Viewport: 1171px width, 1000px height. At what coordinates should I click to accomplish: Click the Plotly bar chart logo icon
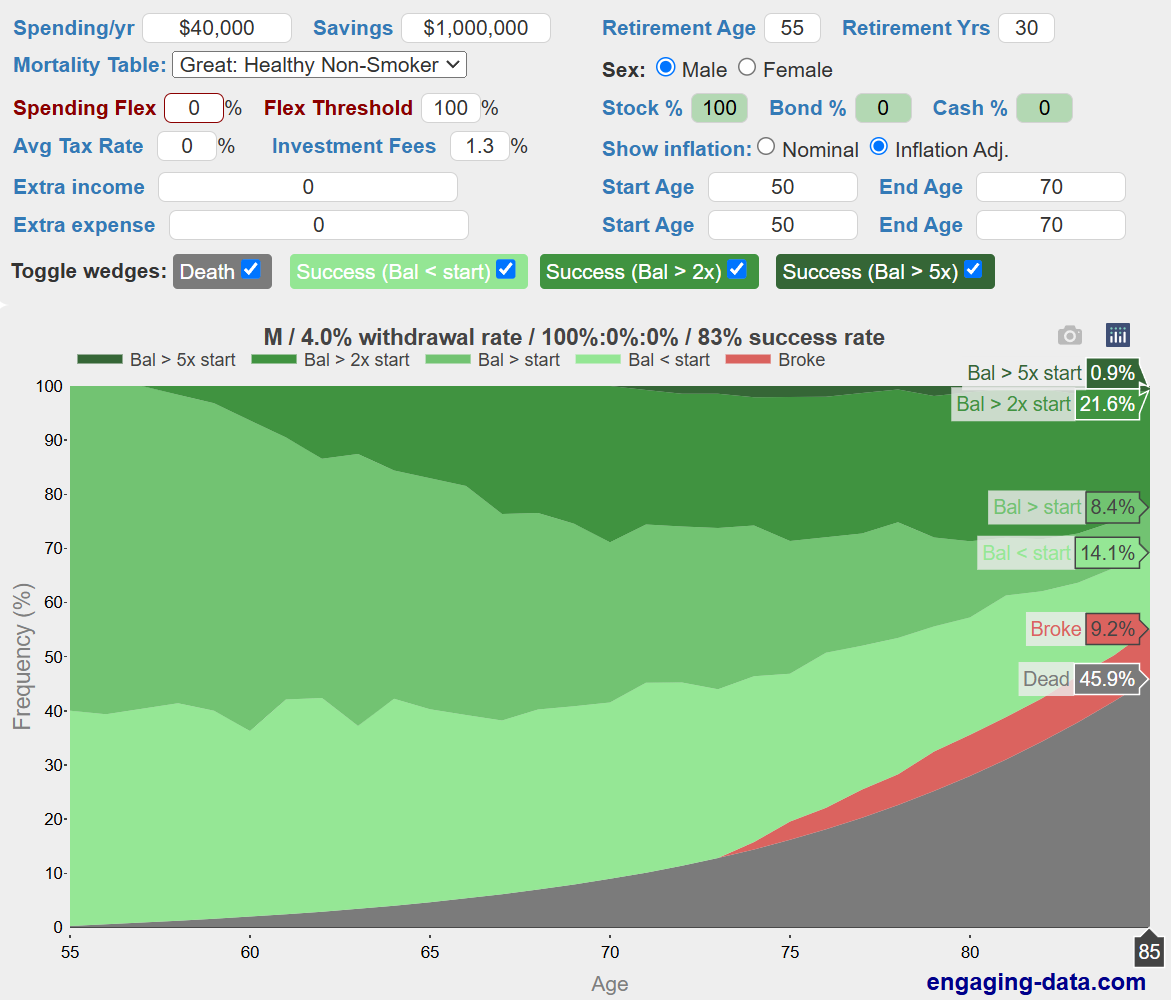pyautogui.click(x=1117, y=335)
